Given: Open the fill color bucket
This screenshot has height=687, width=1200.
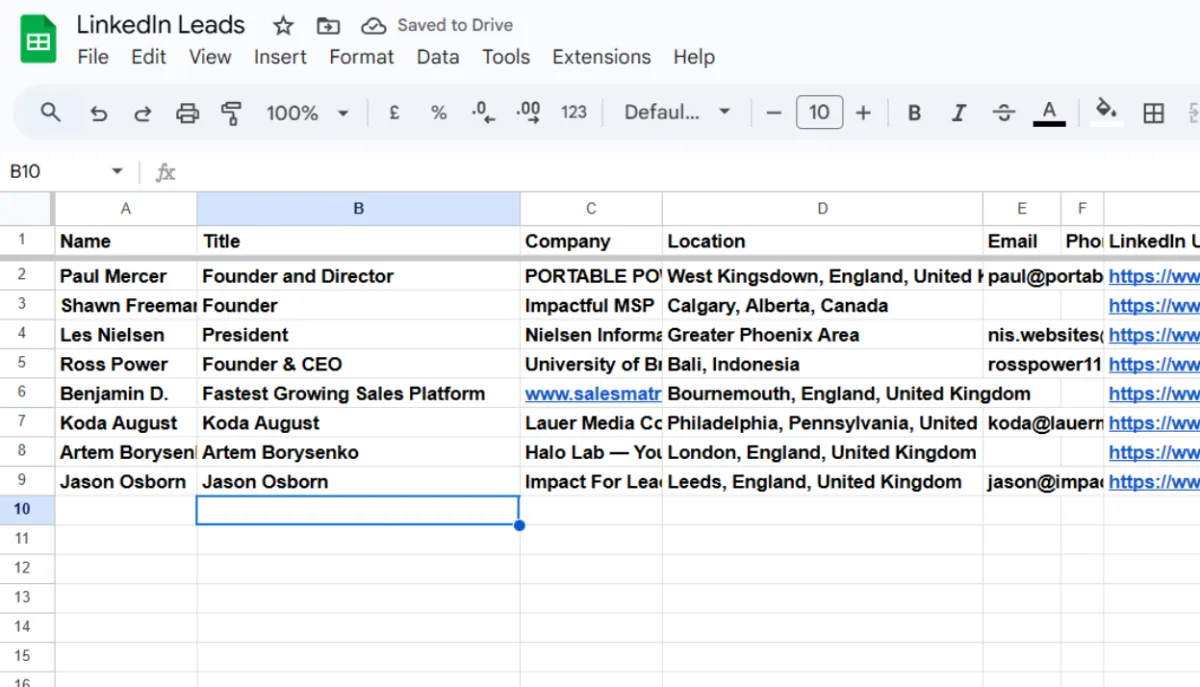Looking at the screenshot, I should (x=1106, y=112).
